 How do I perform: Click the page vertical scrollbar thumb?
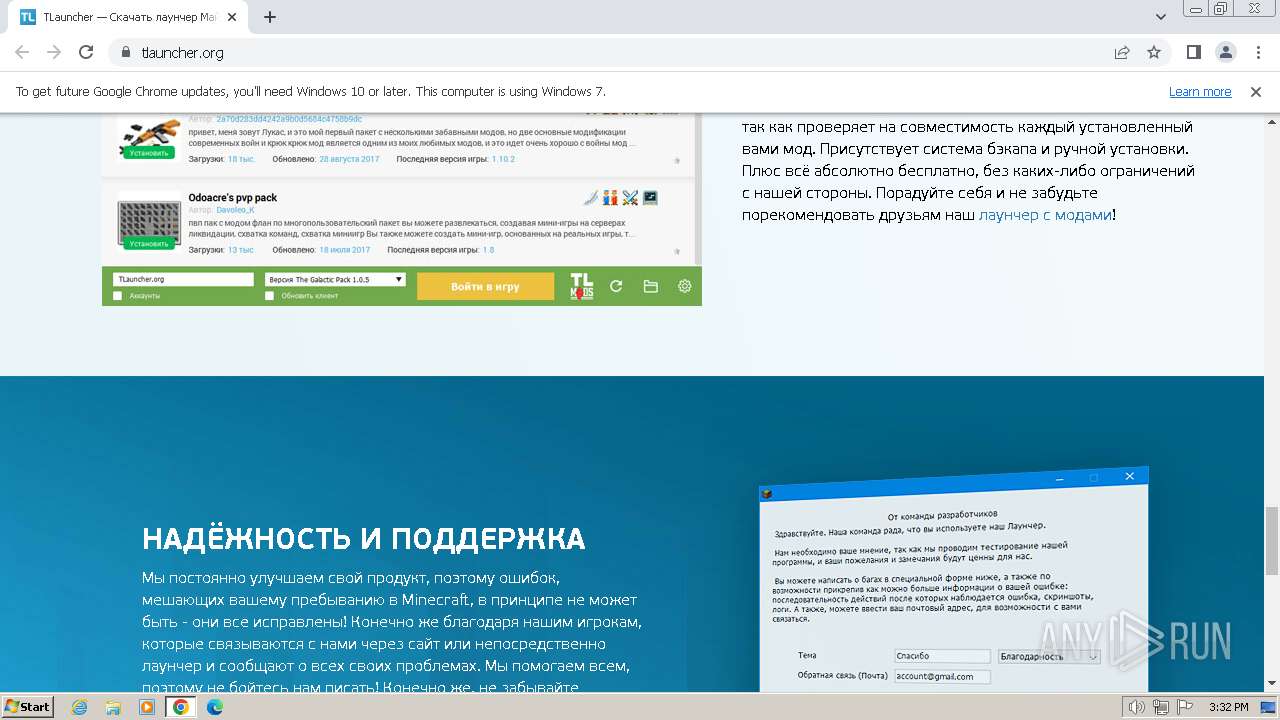click(1271, 540)
